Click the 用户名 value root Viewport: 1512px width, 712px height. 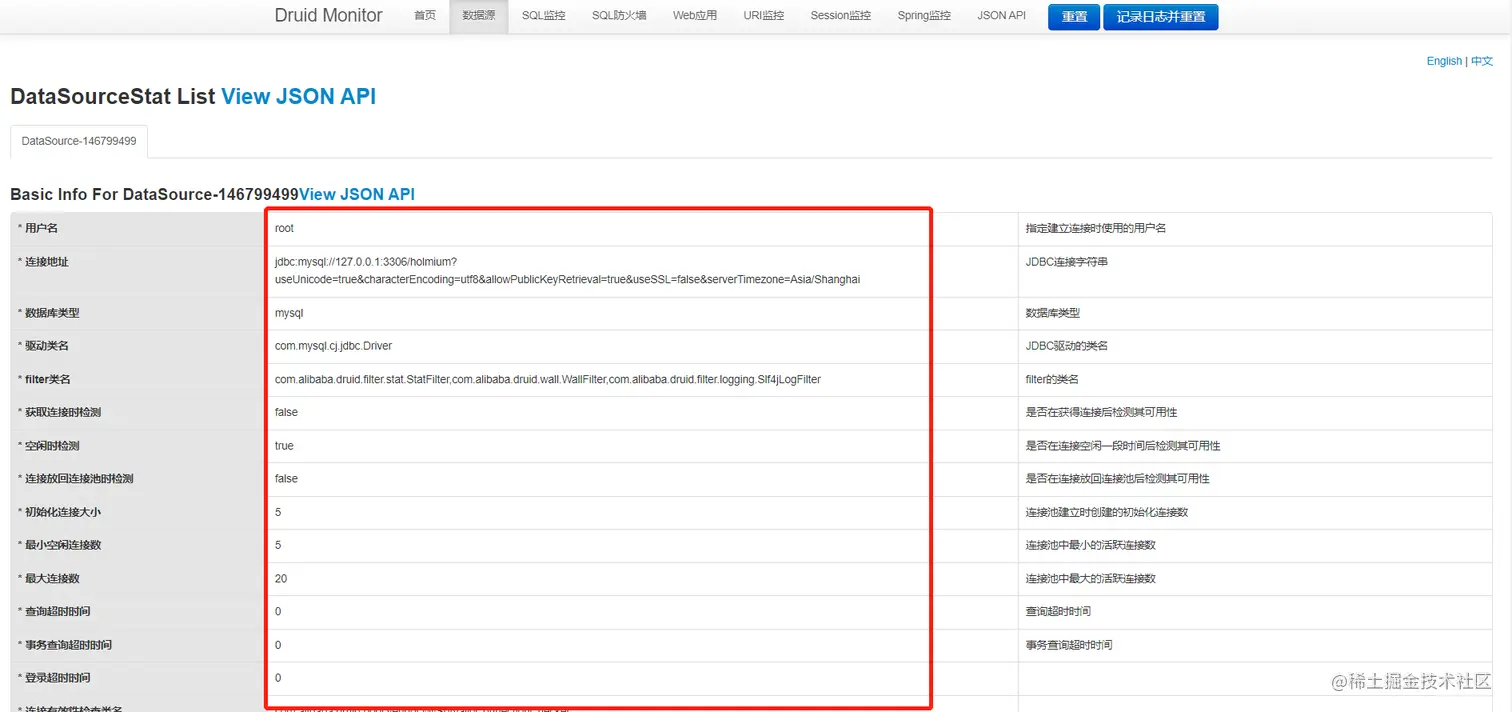[x=284, y=228]
